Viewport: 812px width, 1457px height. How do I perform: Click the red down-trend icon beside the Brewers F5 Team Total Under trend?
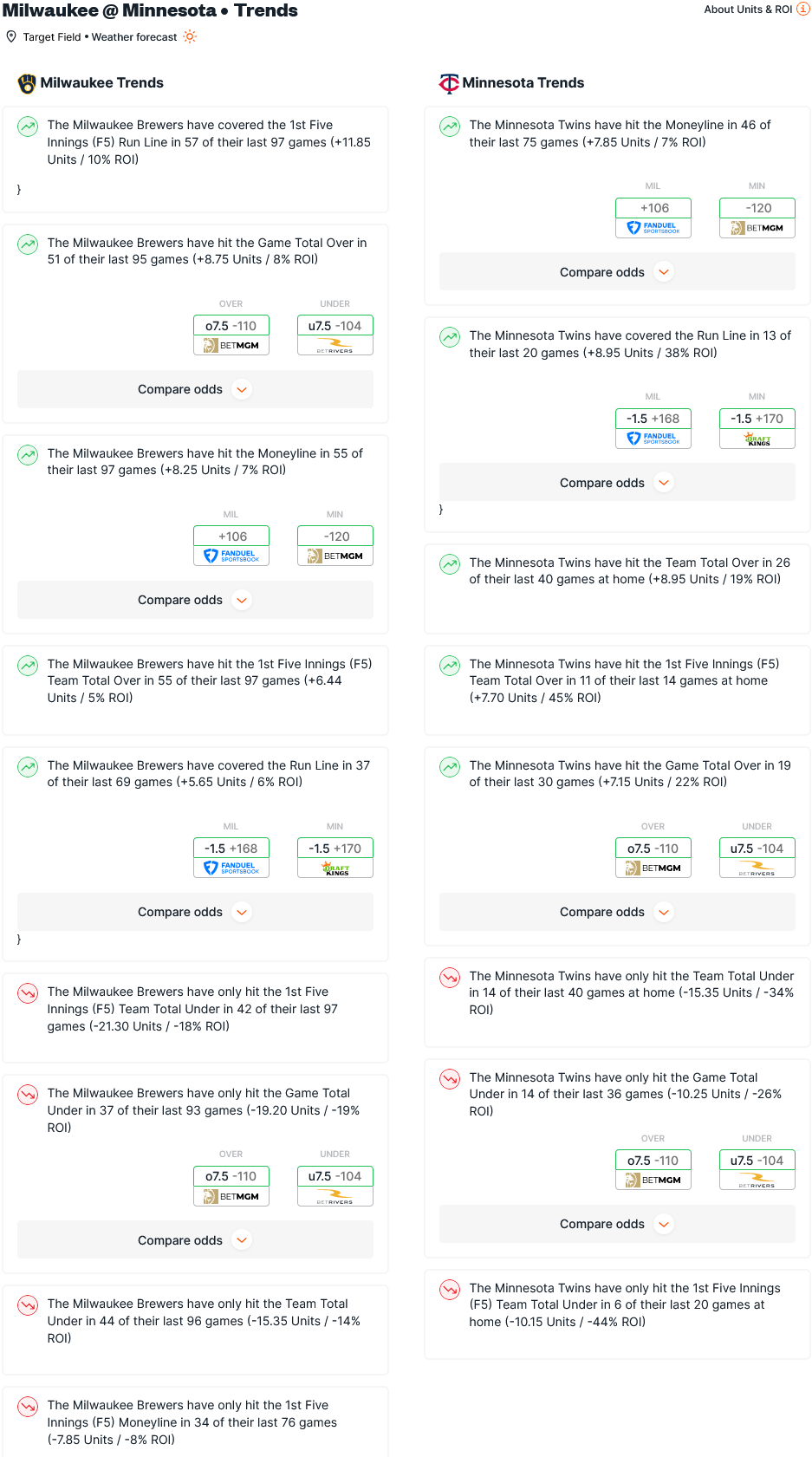(28, 992)
